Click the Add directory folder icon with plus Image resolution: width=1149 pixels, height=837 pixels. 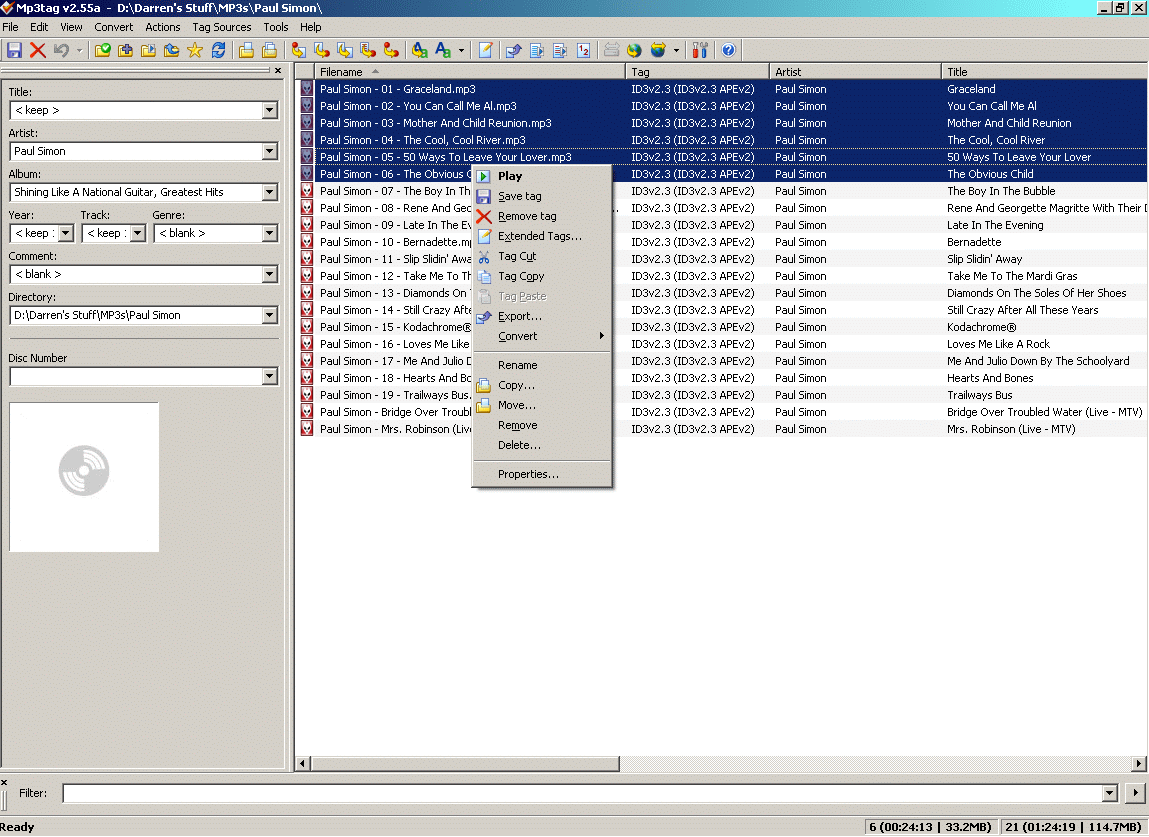tap(125, 50)
